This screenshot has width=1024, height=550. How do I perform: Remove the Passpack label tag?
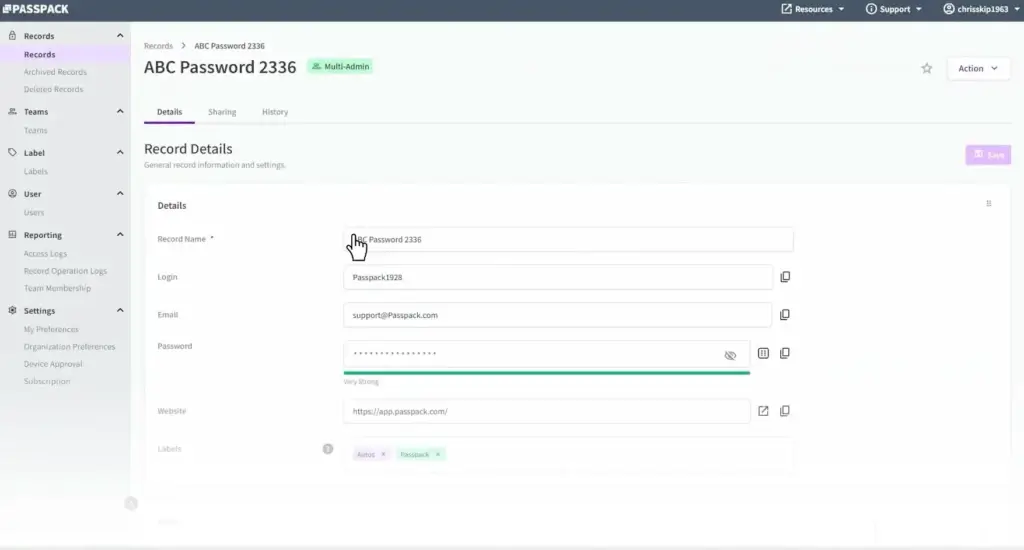438,454
